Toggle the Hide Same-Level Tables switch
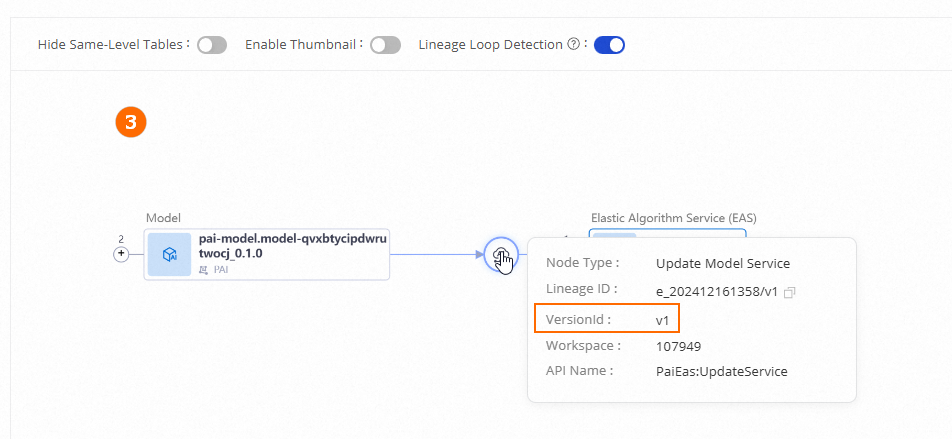 [212, 45]
